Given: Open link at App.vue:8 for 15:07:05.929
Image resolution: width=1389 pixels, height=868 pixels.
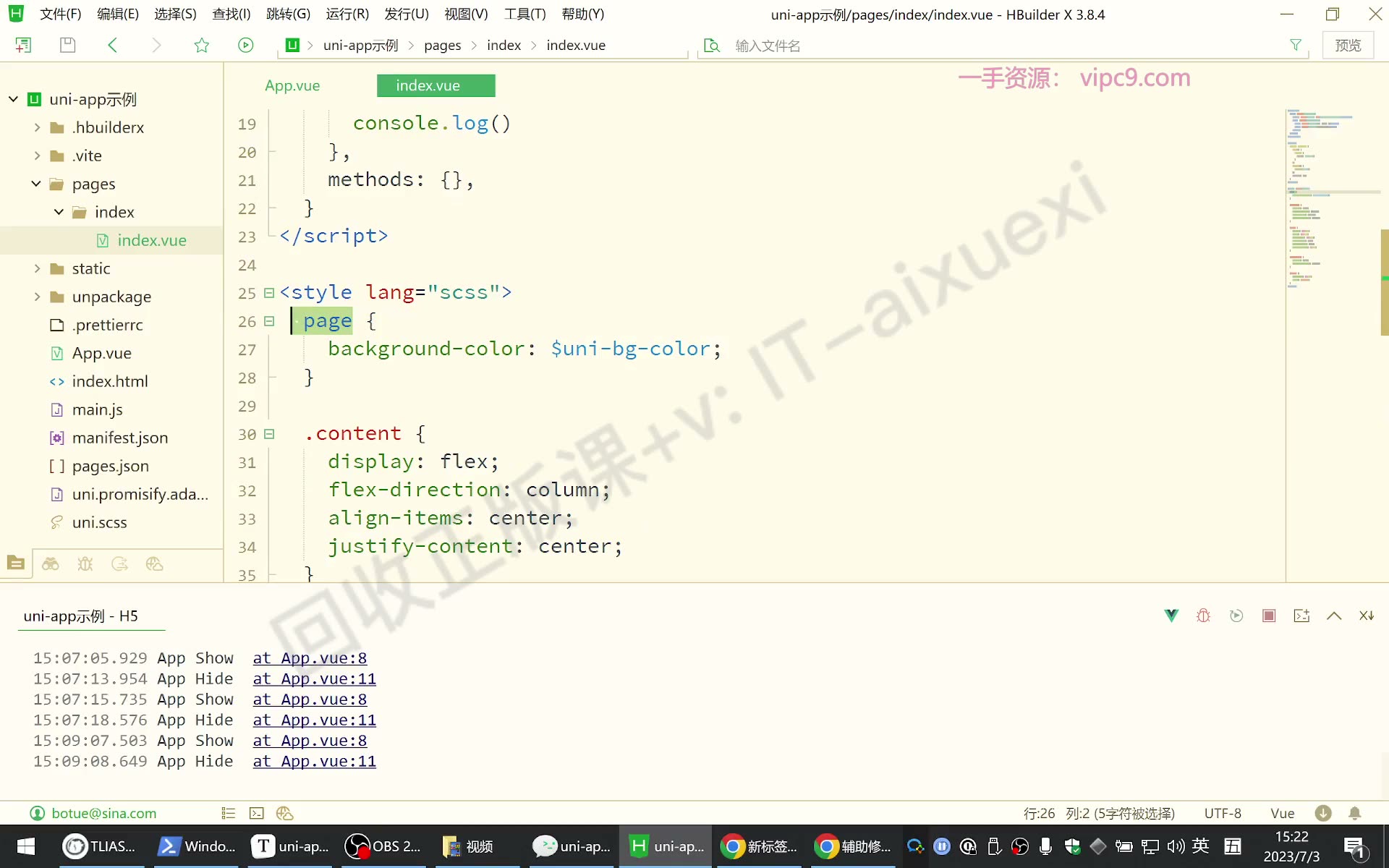Looking at the screenshot, I should (x=310, y=658).
